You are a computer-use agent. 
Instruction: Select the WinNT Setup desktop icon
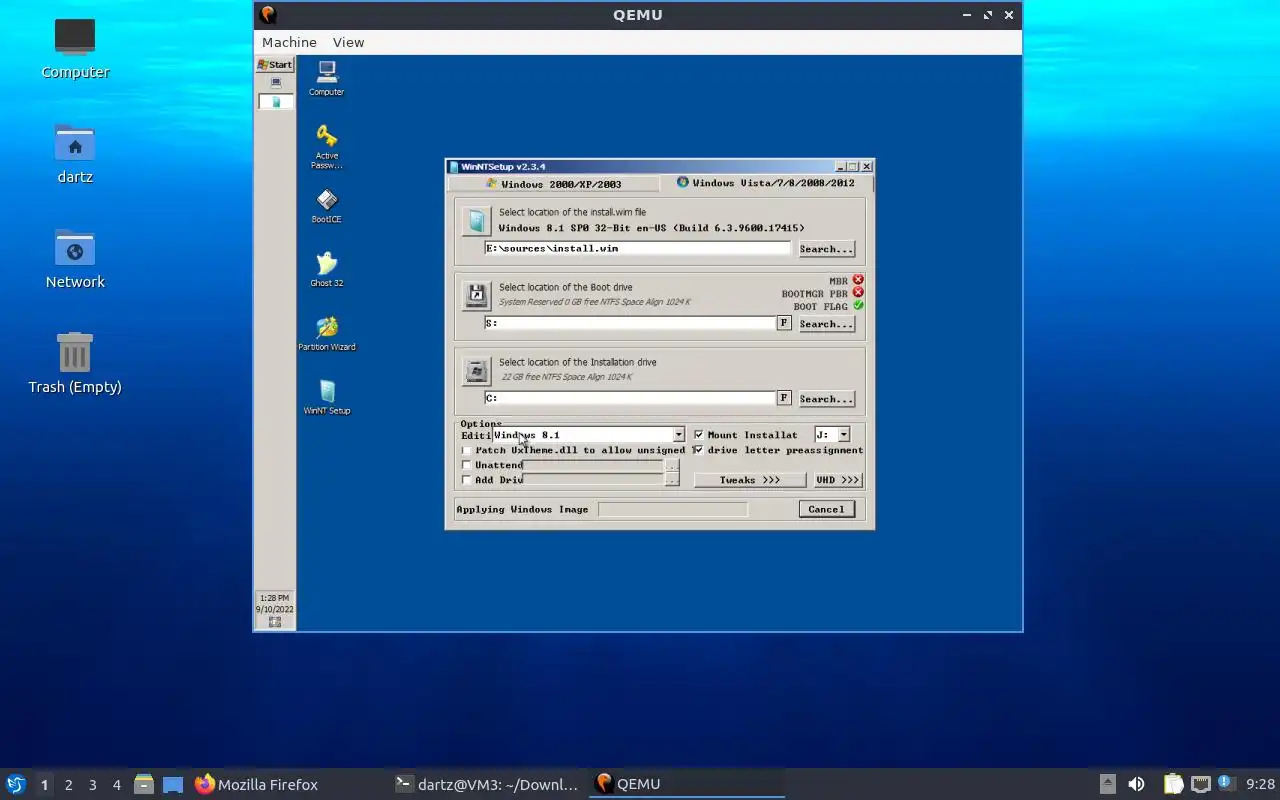(x=326, y=397)
